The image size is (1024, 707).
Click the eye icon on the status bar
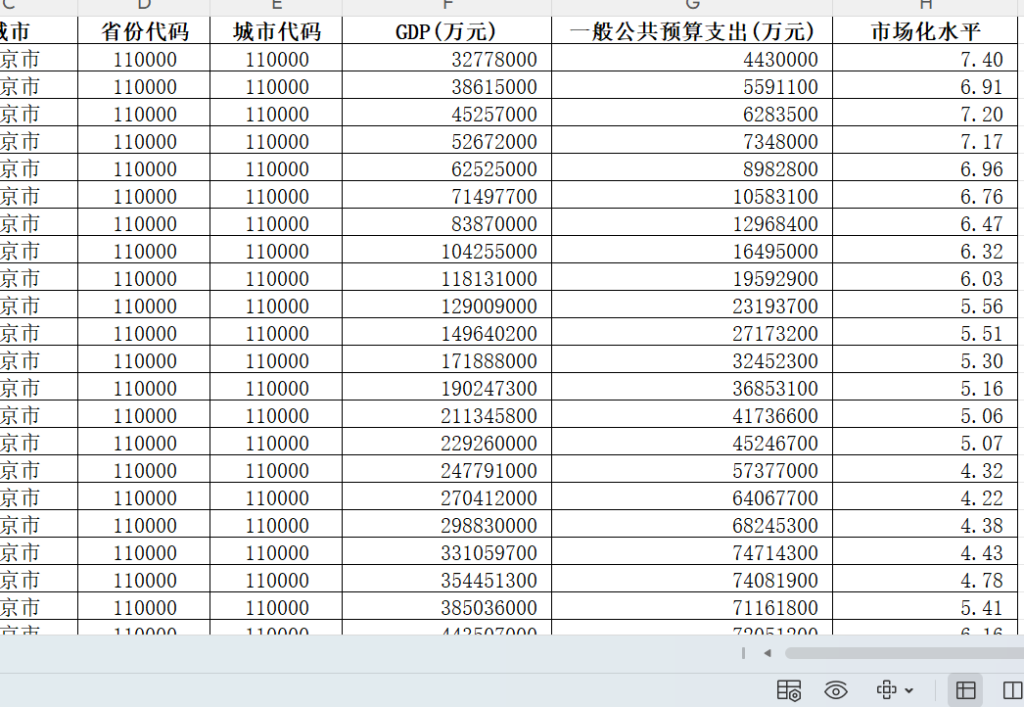click(x=836, y=690)
